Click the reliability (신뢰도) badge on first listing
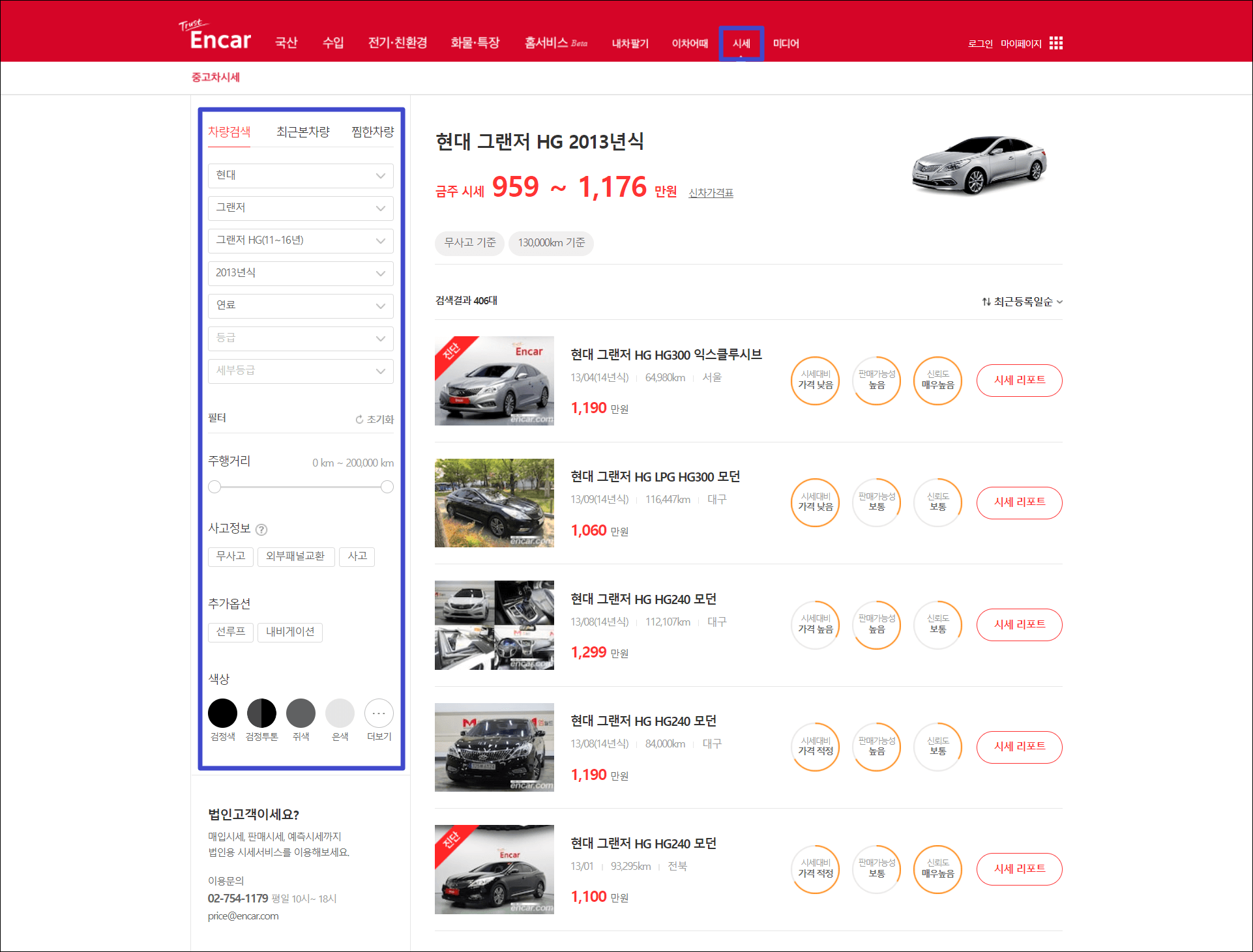1253x952 pixels. click(937, 381)
